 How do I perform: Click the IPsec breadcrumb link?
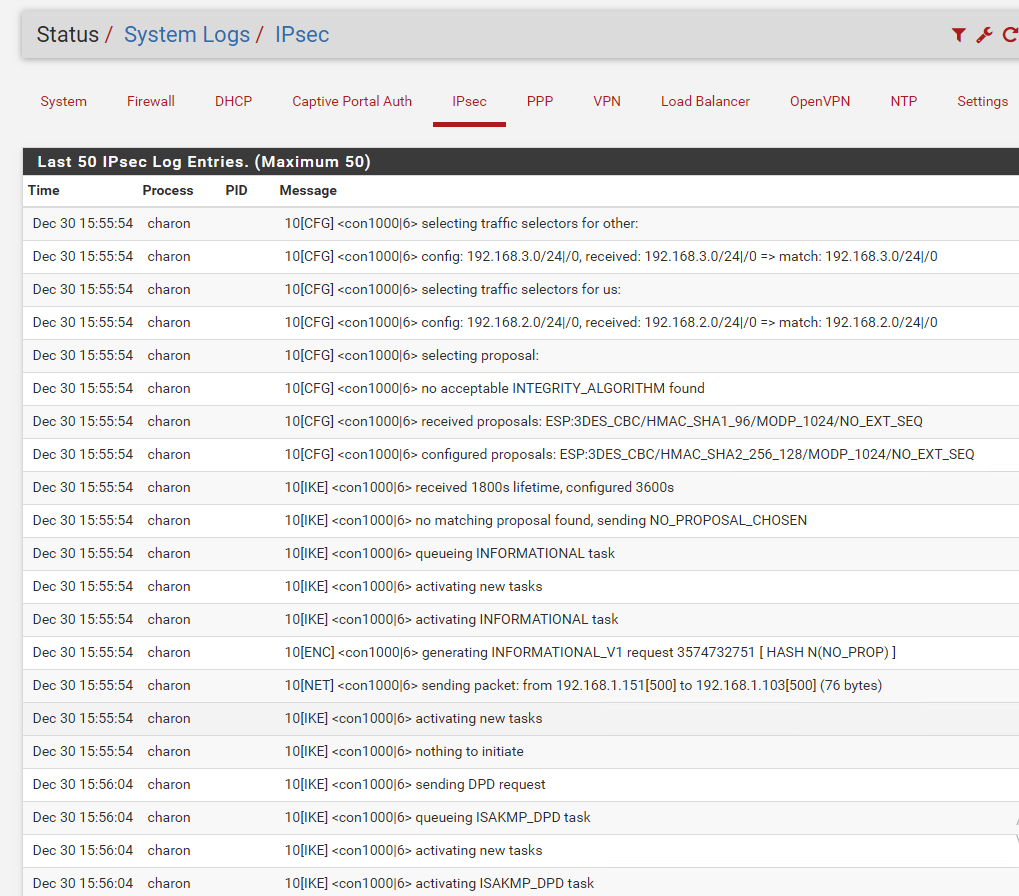[x=302, y=35]
